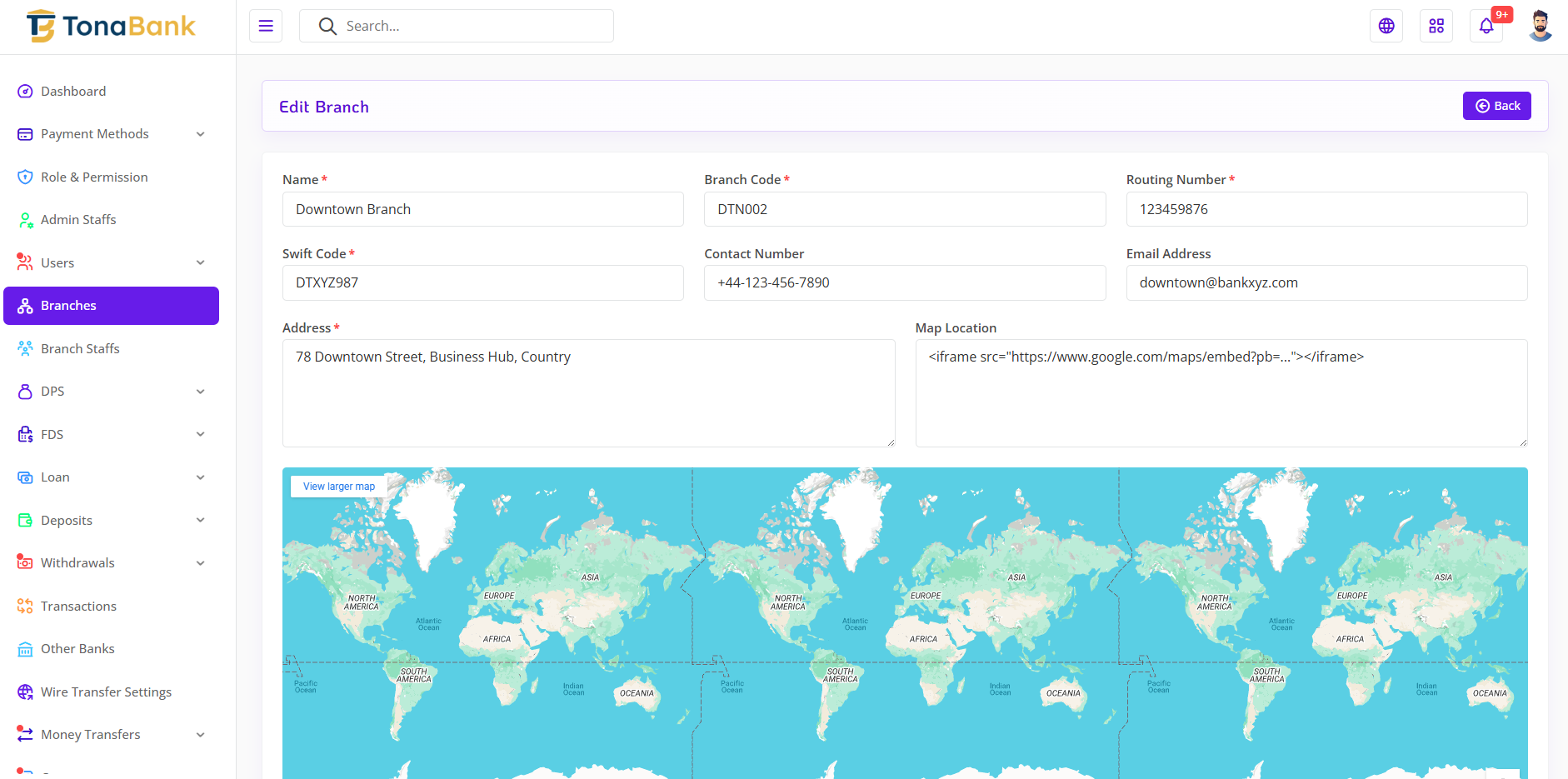Screen dimensions: 1568x779
Task: Click the user profile avatar
Action: coord(1540,26)
